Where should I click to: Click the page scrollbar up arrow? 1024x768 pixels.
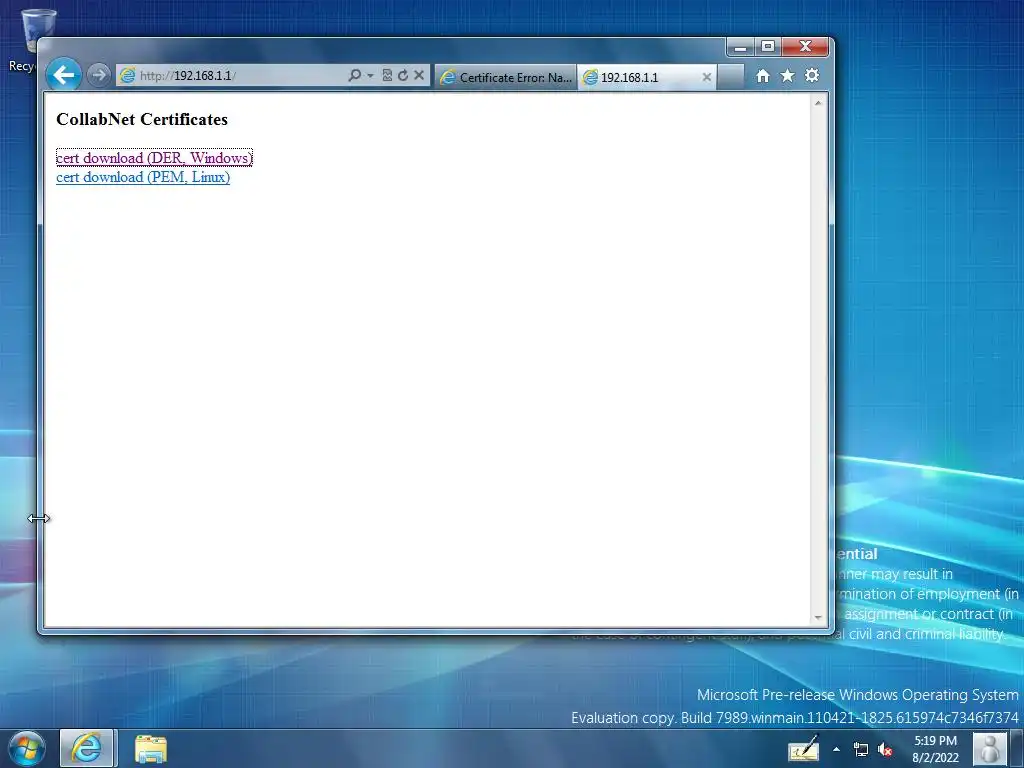(x=818, y=103)
